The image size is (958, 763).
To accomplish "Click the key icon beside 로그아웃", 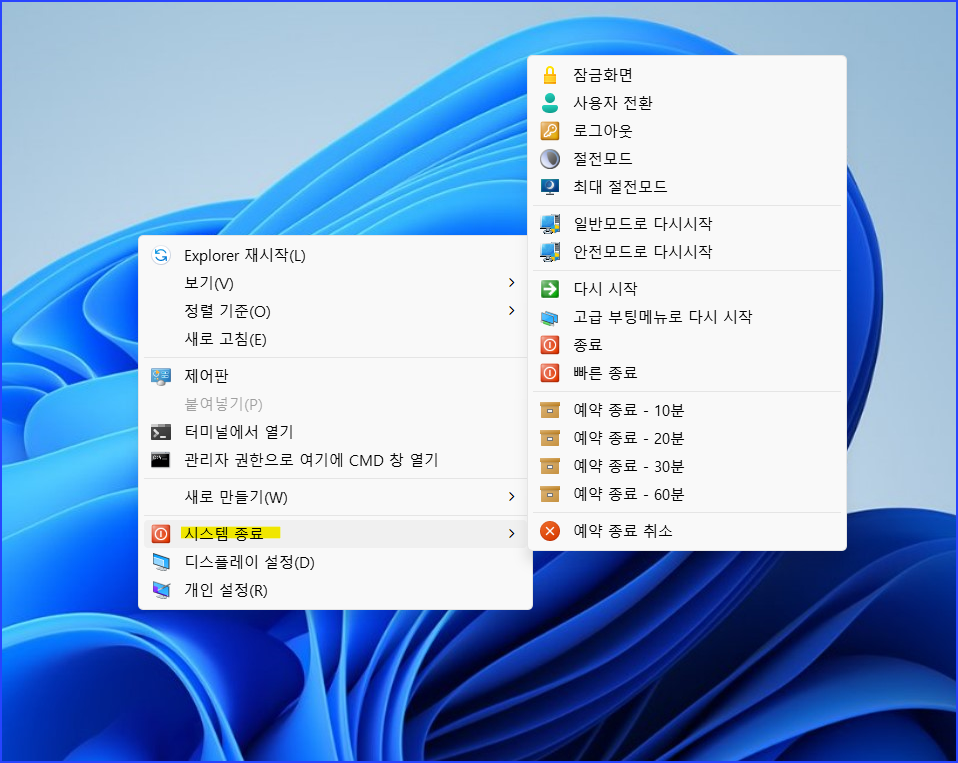I will [550, 131].
